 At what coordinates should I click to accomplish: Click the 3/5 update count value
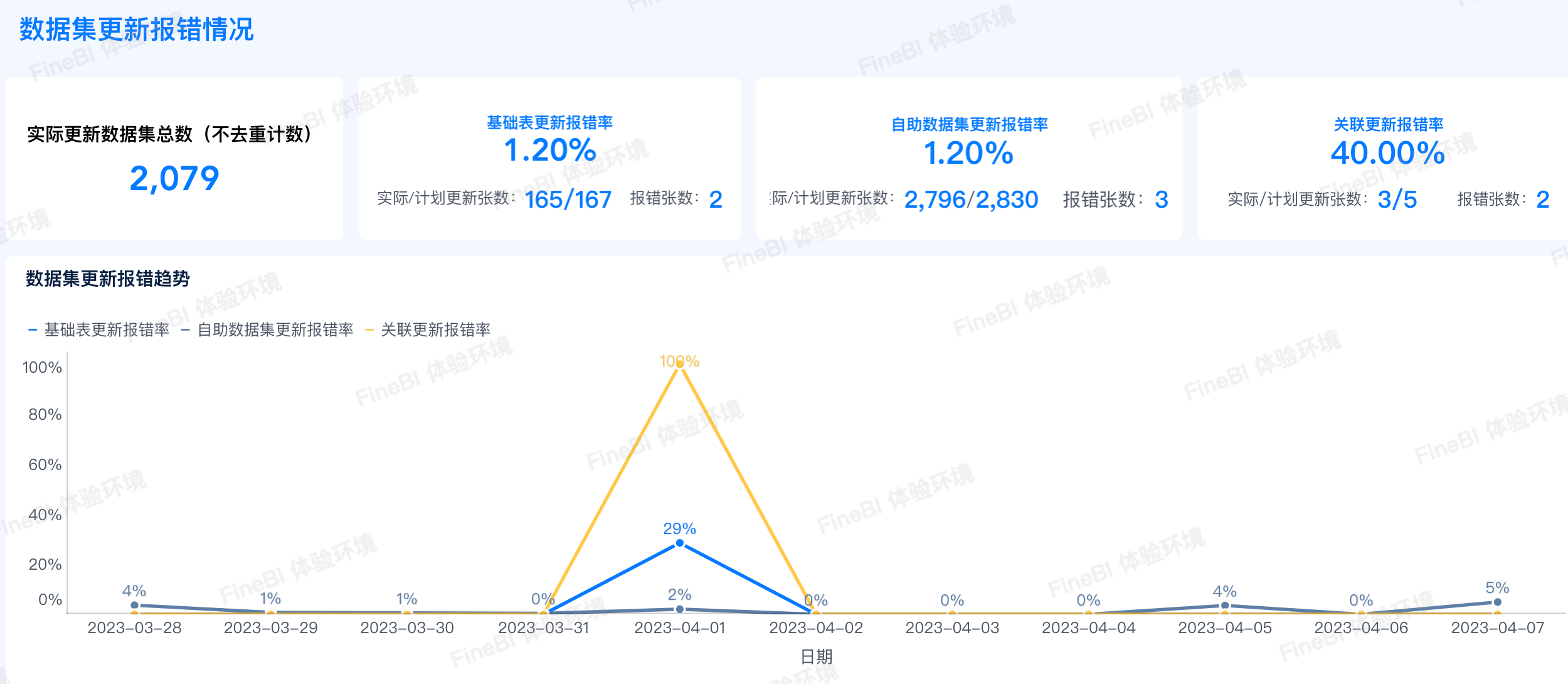coord(1397,200)
